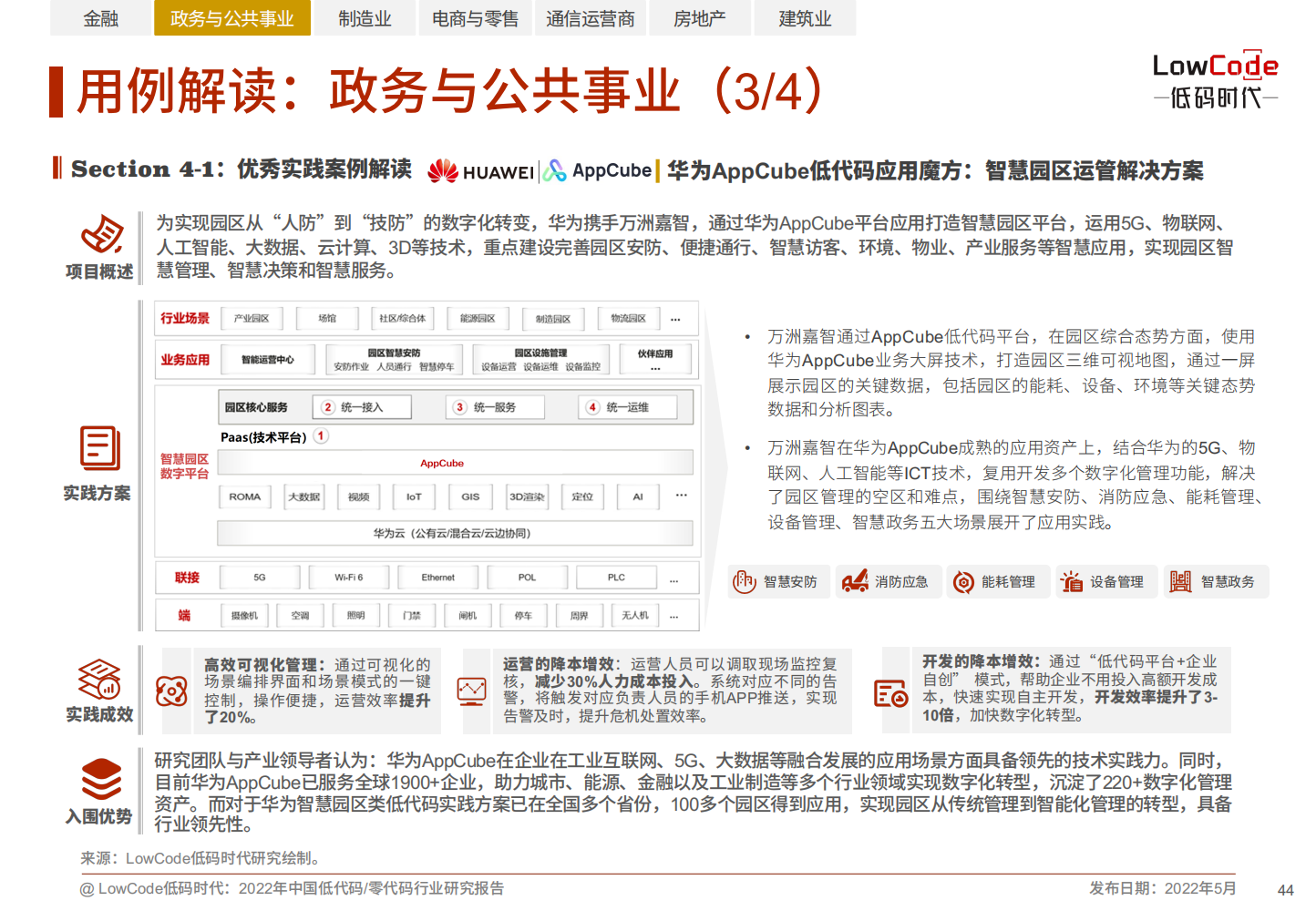Click the 实践方案 document icon
The width and height of the screenshot is (1316, 911).
pyautogui.click(x=99, y=448)
